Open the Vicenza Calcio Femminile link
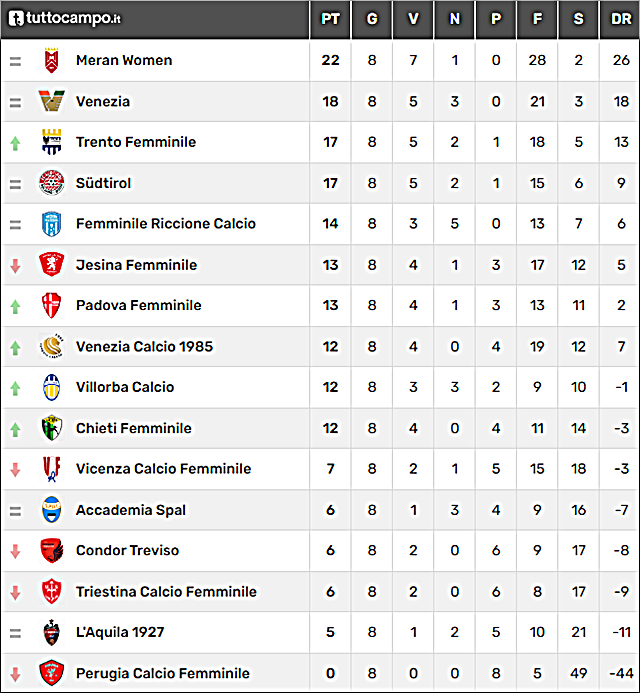The height and width of the screenshot is (693, 640). point(164,468)
